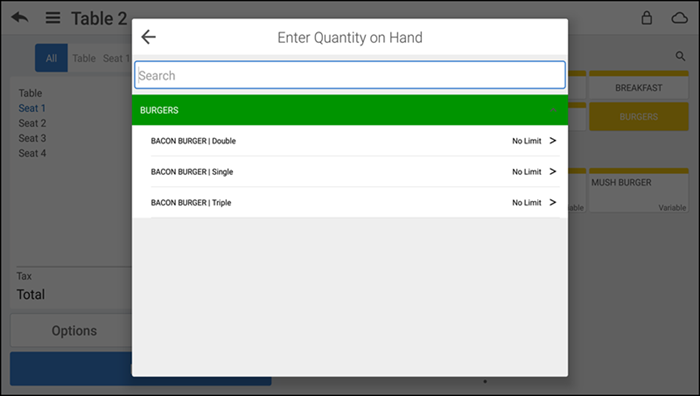Open the BURGERS category button in the background

[x=638, y=117]
